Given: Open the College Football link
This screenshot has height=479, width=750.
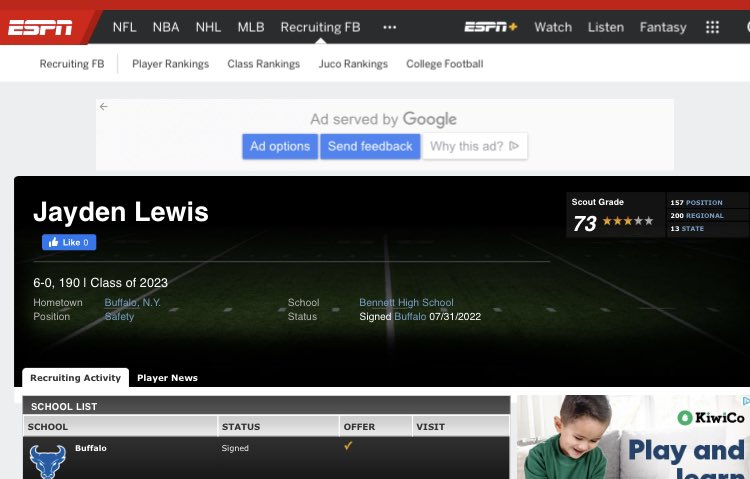Looking at the screenshot, I should 444,64.
